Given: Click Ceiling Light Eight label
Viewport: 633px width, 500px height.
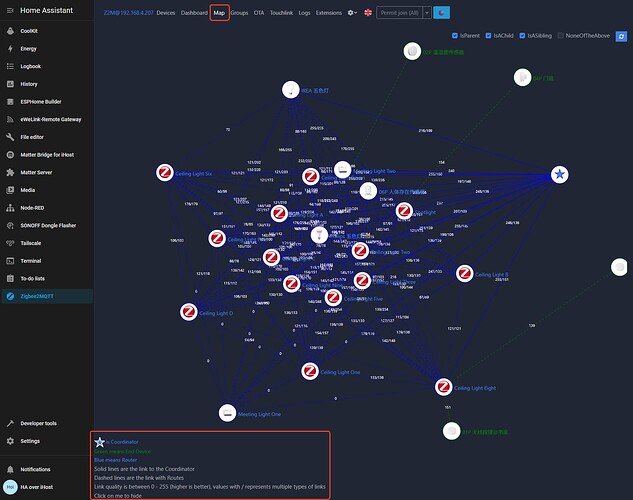Looking at the screenshot, I should pyautogui.click(x=475, y=388).
